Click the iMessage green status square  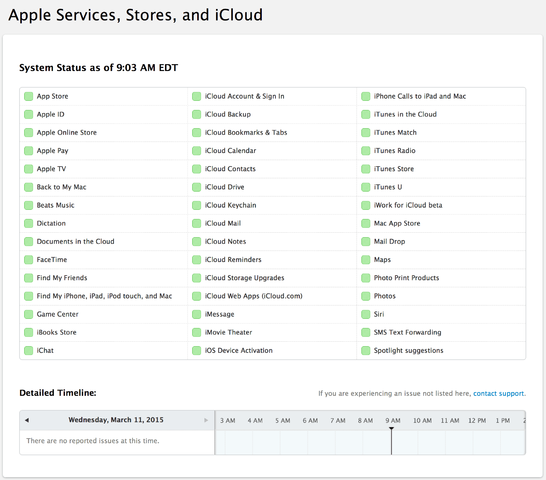point(197,315)
